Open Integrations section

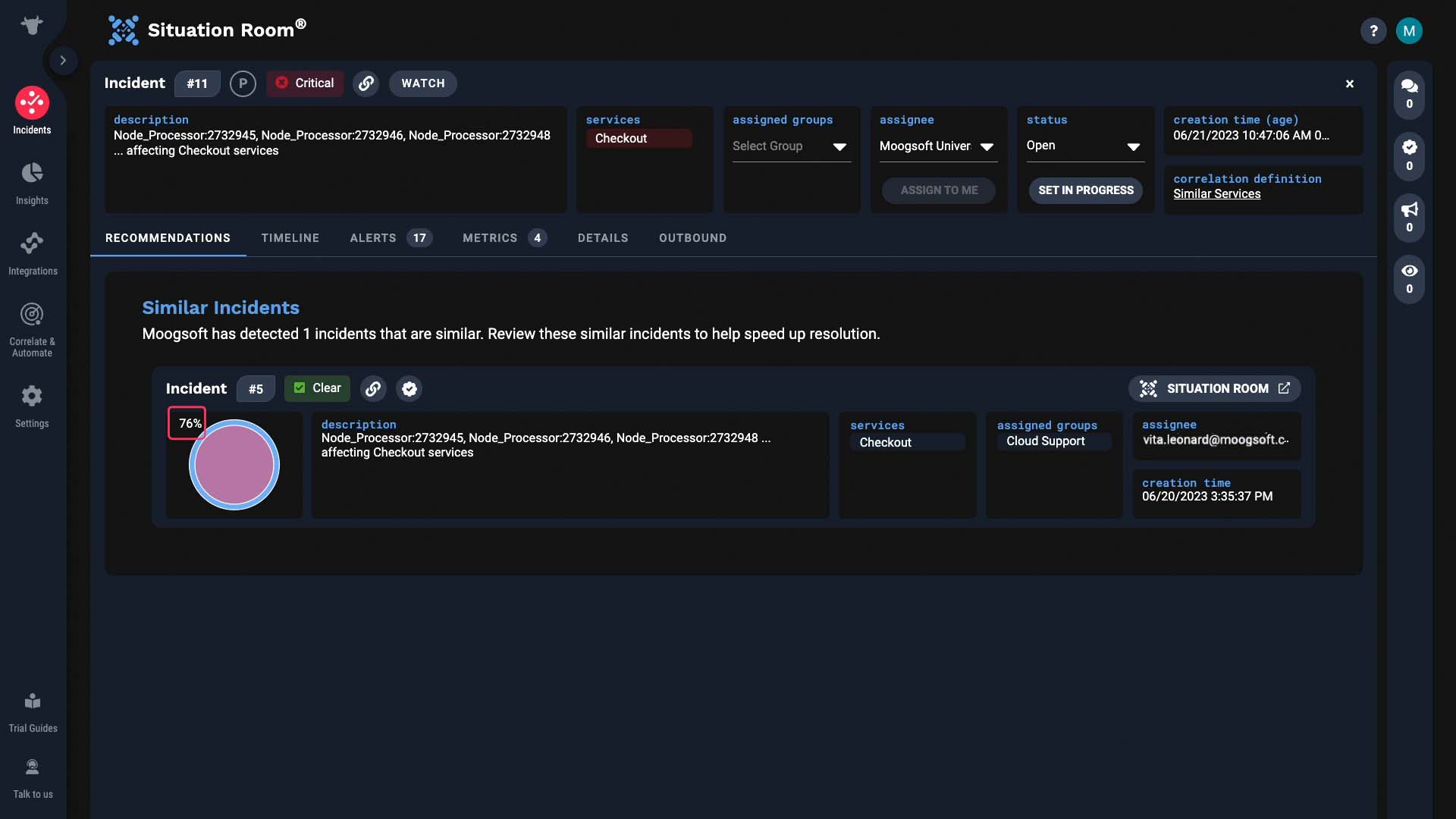[x=32, y=253]
